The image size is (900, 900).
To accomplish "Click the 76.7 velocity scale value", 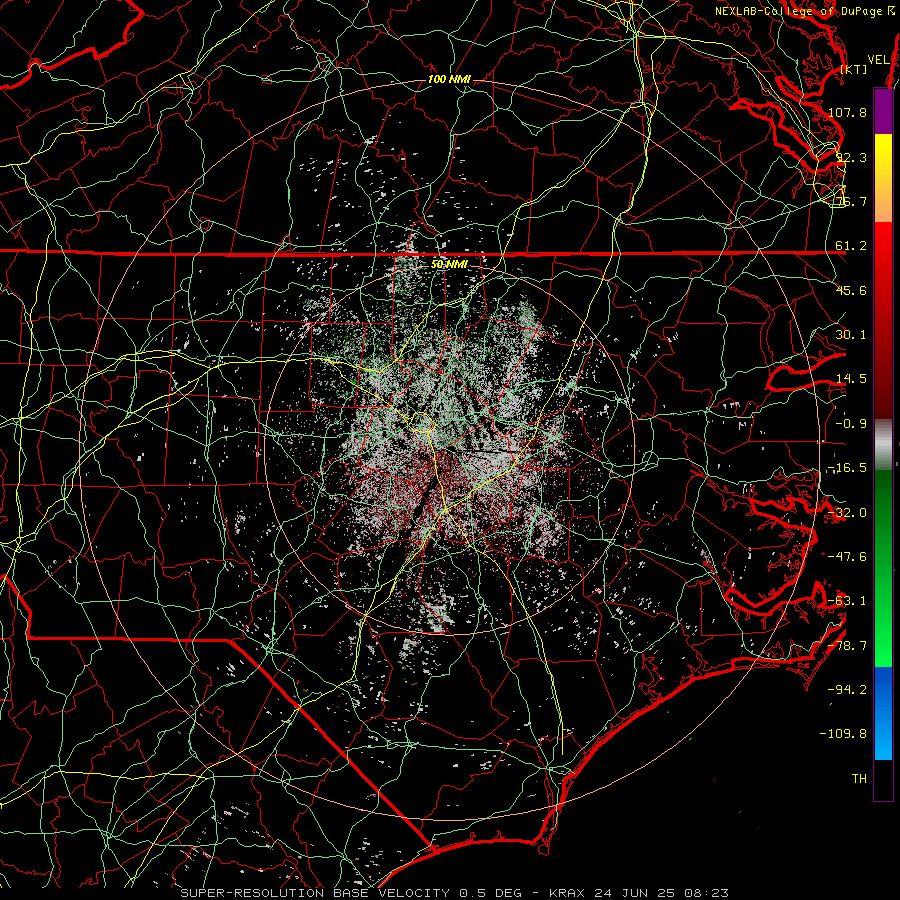I will pos(851,201).
